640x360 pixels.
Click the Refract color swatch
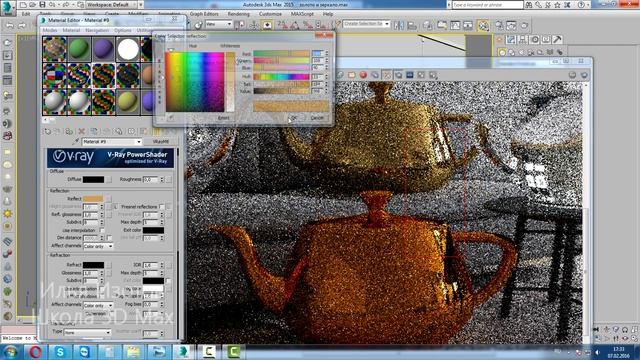pyautogui.click(x=93, y=265)
